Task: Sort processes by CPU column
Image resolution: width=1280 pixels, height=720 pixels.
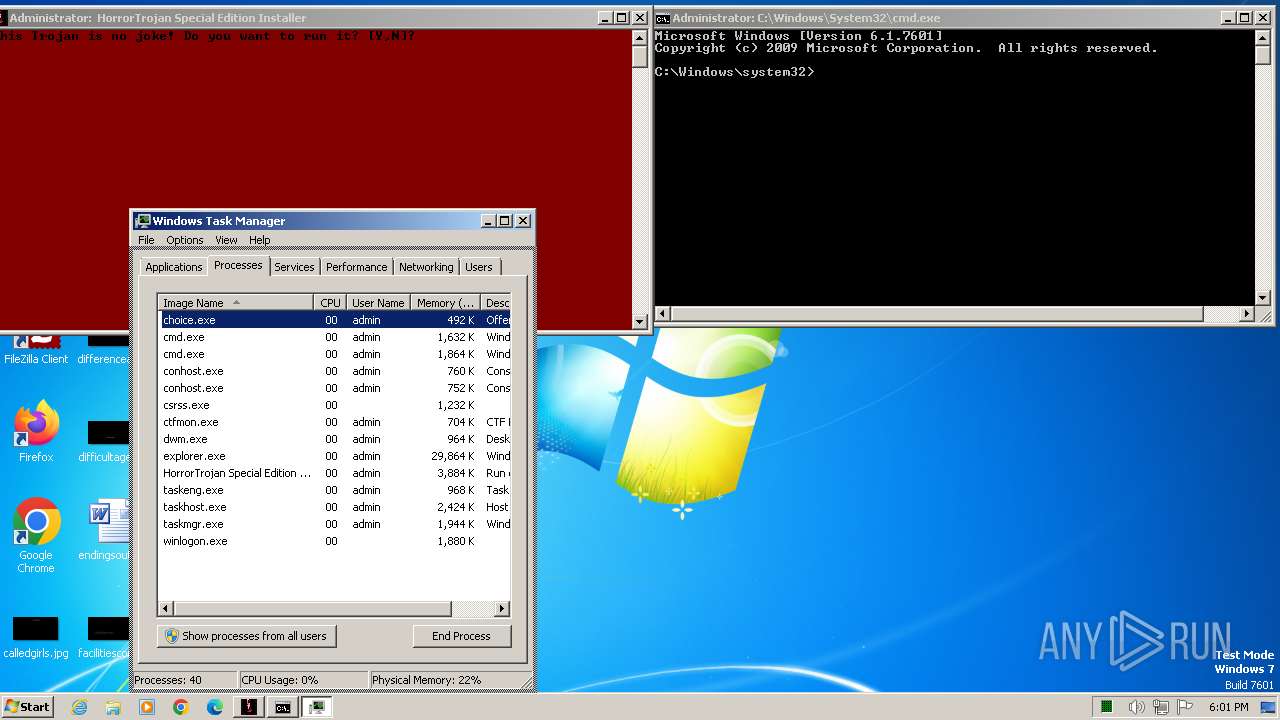Action: [330, 303]
